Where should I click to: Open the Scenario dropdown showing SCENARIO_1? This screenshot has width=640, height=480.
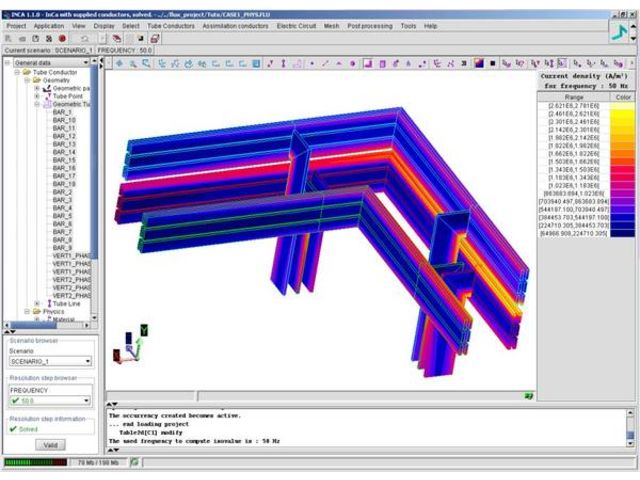[87, 361]
